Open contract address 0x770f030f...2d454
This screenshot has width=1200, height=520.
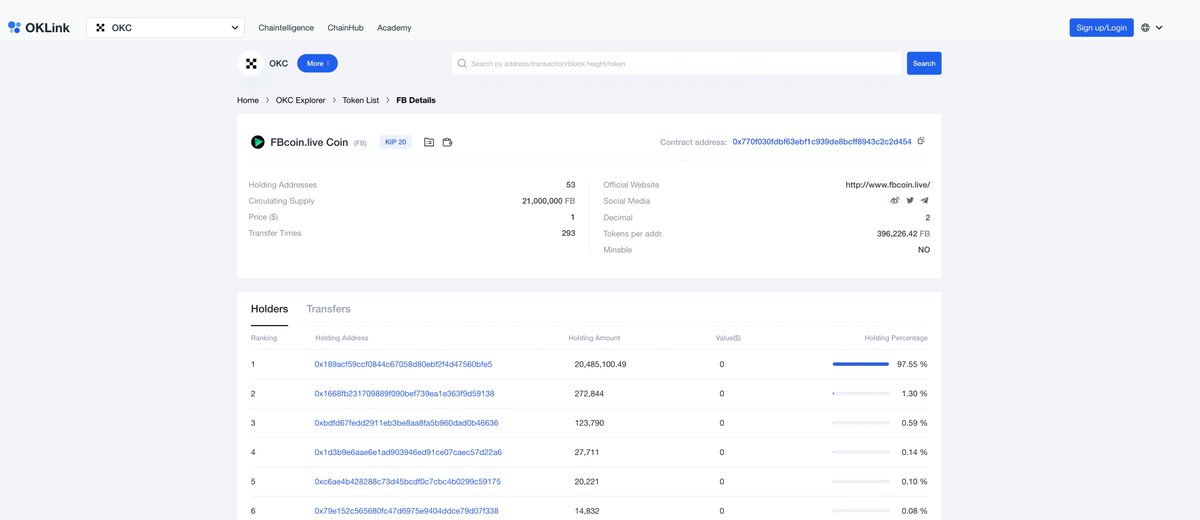tap(822, 142)
